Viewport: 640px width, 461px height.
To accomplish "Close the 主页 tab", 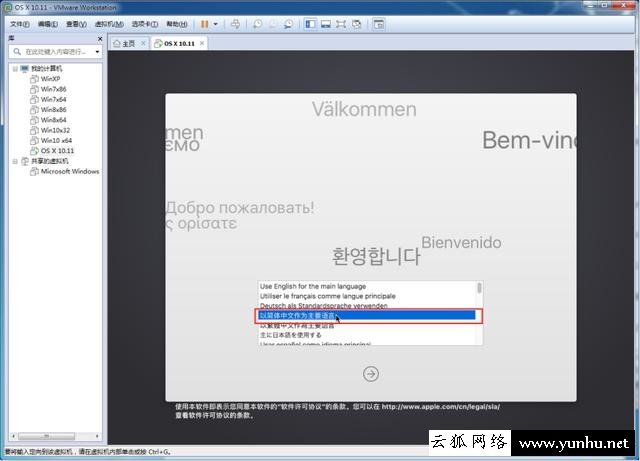I will (x=143, y=43).
